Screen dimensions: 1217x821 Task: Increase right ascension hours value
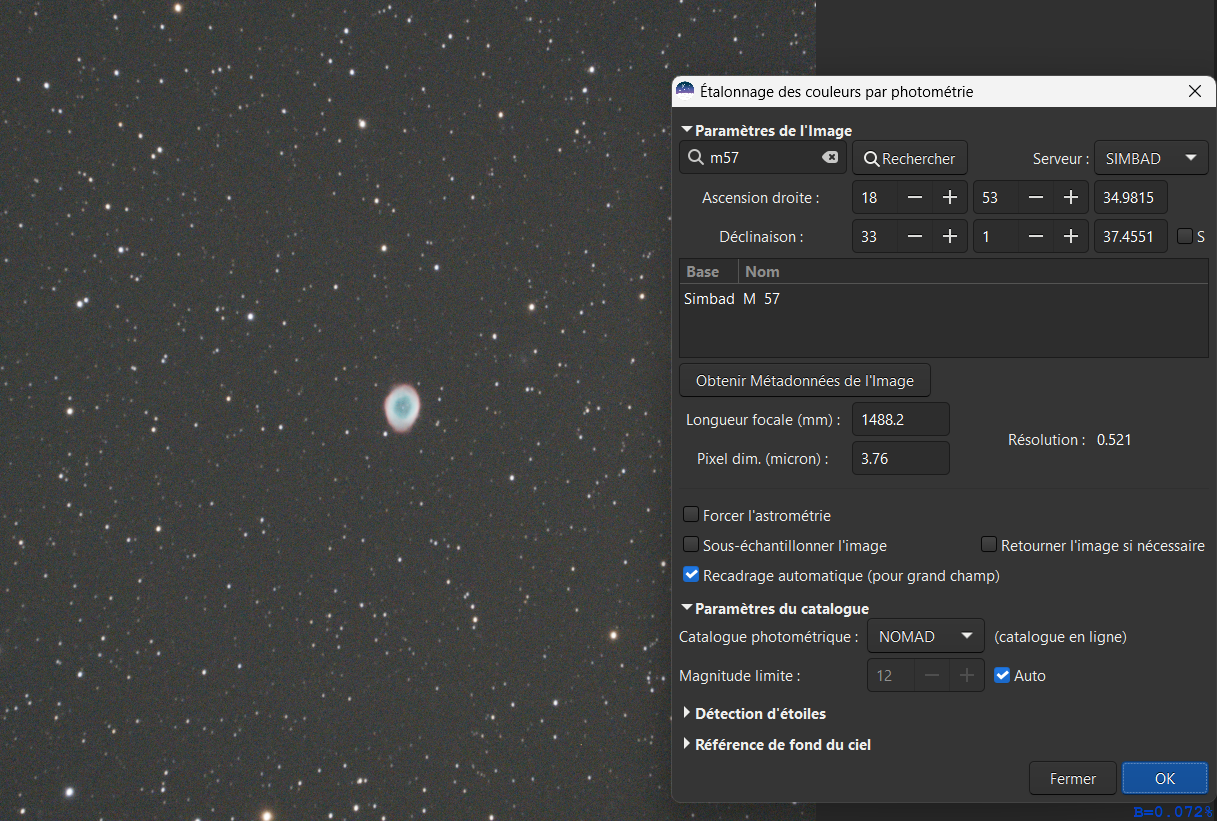click(950, 197)
